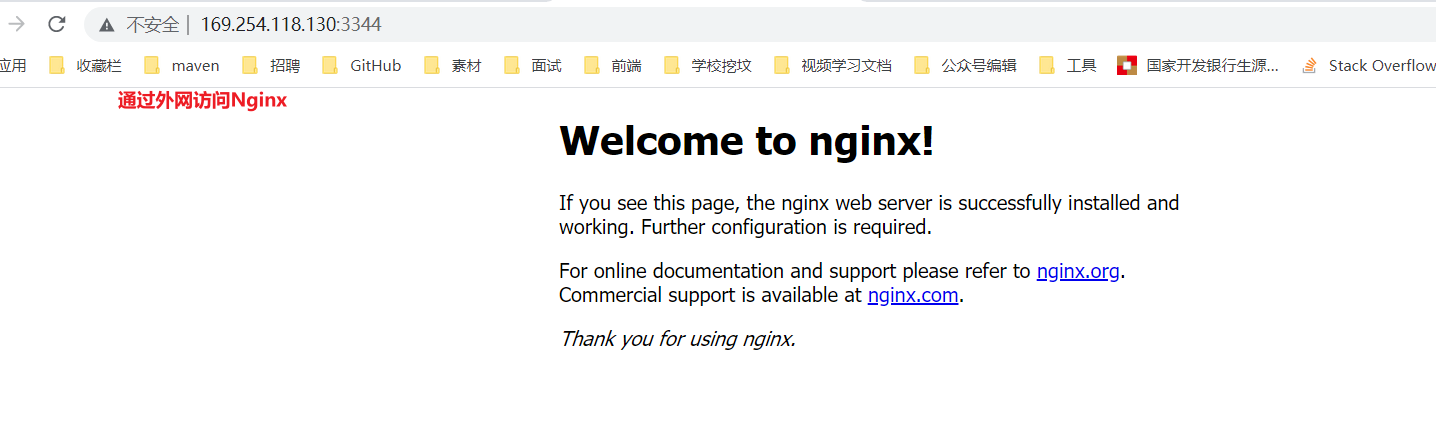Open the 素材 bookmark folder

pos(453,66)
